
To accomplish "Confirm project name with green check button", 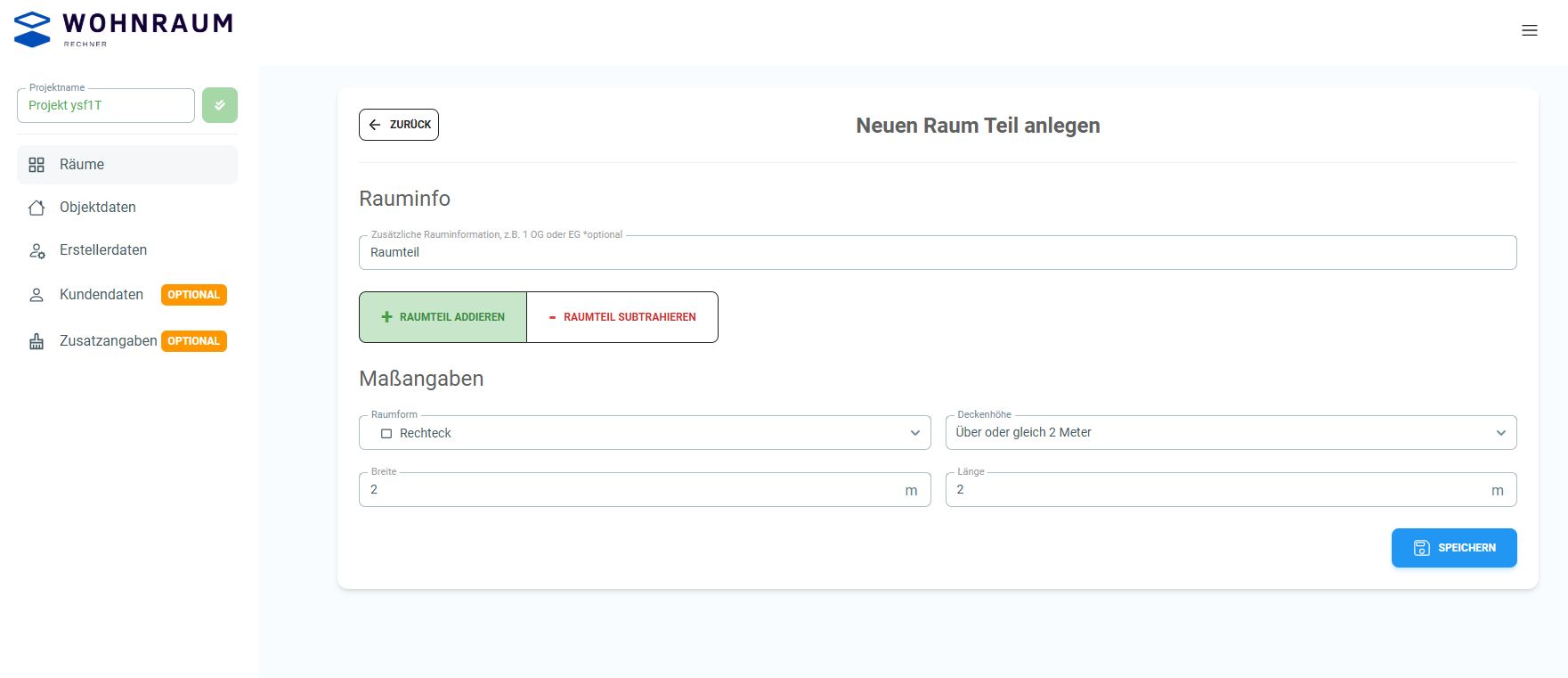I will [220, 105].
